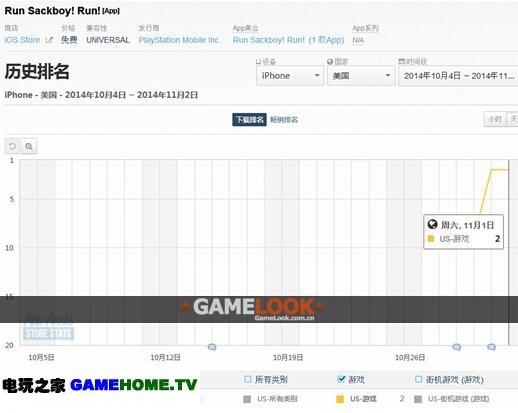Click the rightmost event marker on the axis
This screenshot has width=518, height=413.
click(492, 347)
